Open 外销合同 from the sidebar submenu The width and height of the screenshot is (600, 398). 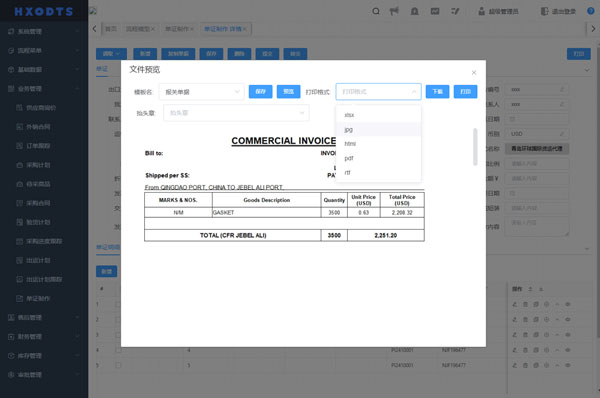(38, 127)
